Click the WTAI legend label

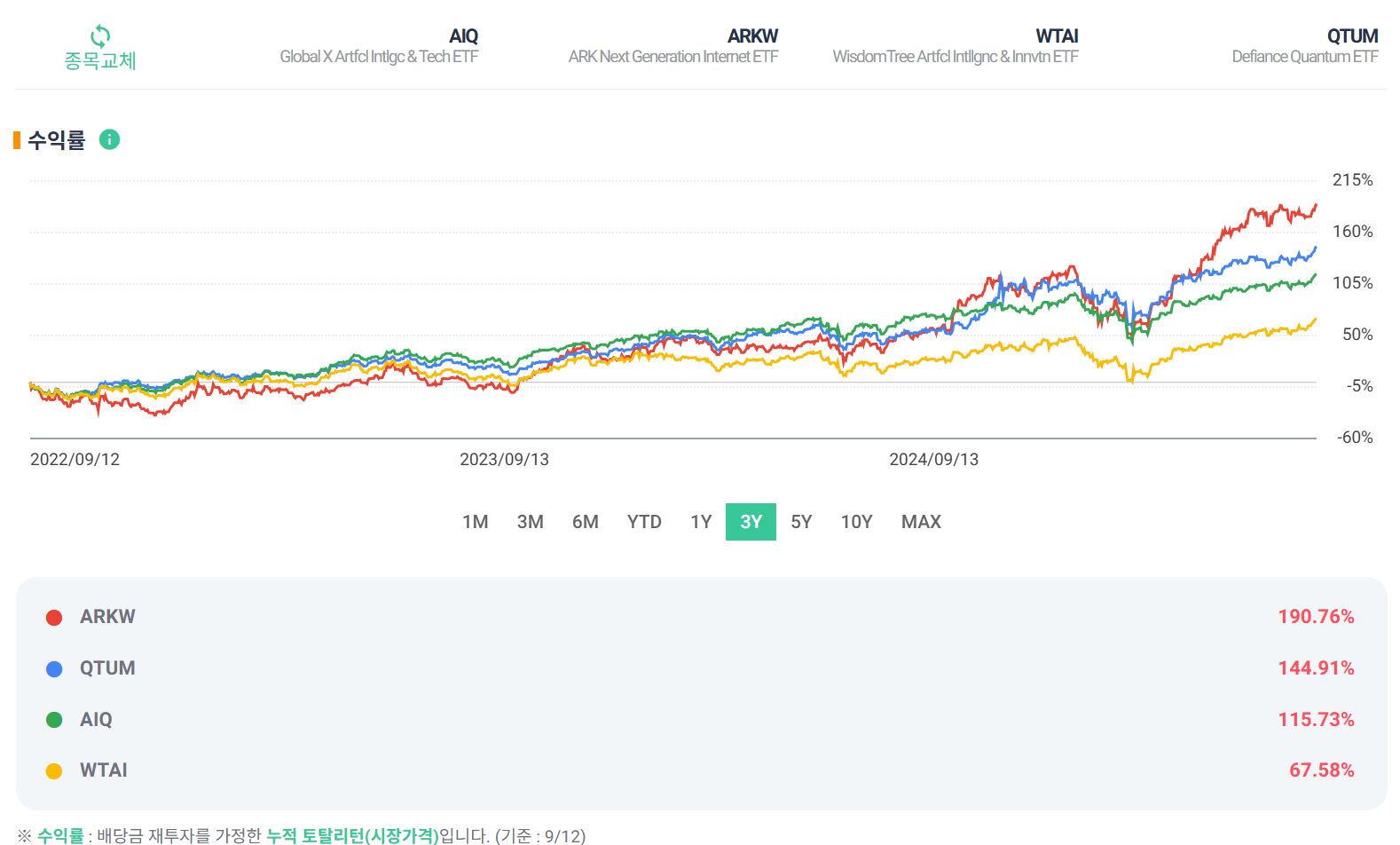(104, 770)
